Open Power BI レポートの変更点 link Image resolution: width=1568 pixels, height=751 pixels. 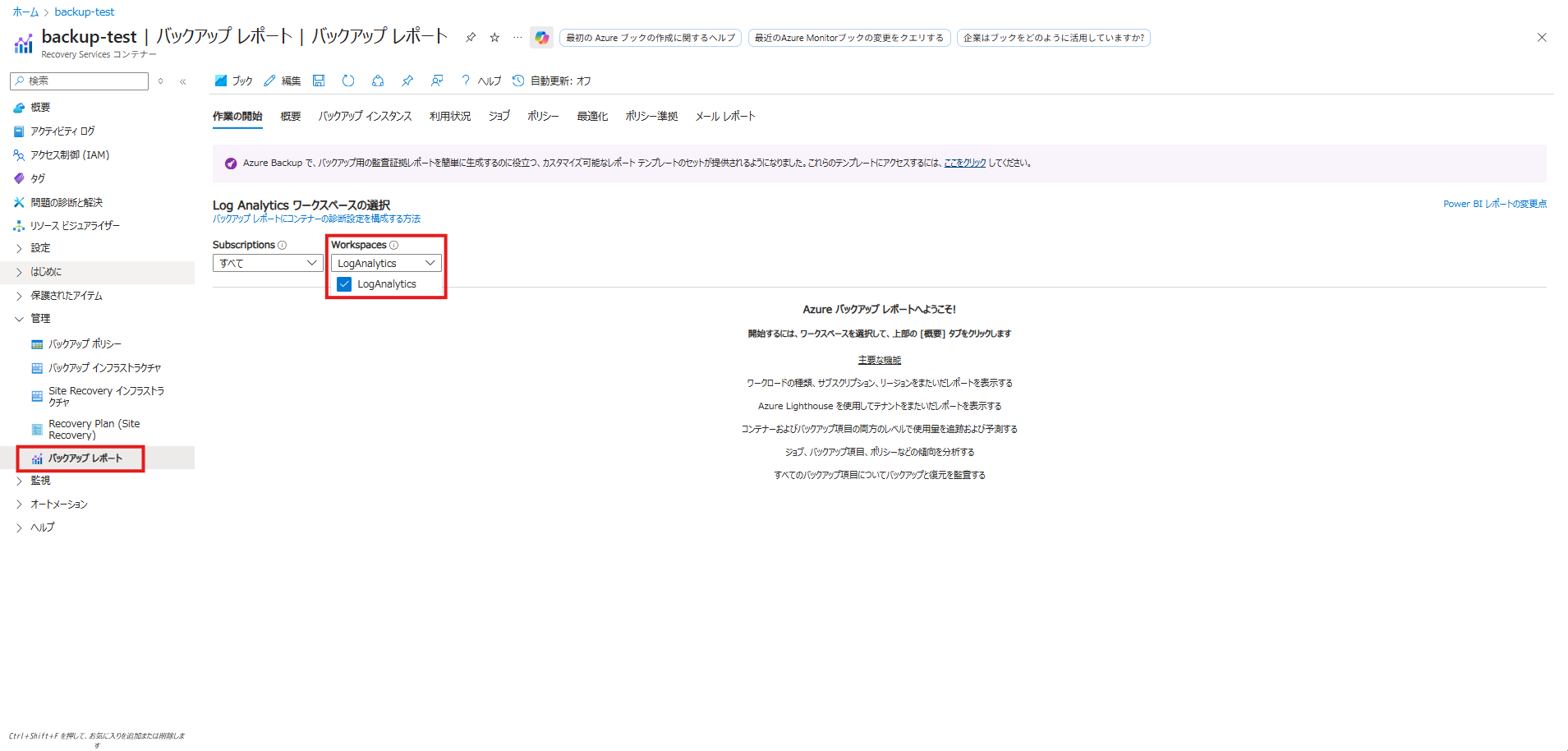[1494, 204]
